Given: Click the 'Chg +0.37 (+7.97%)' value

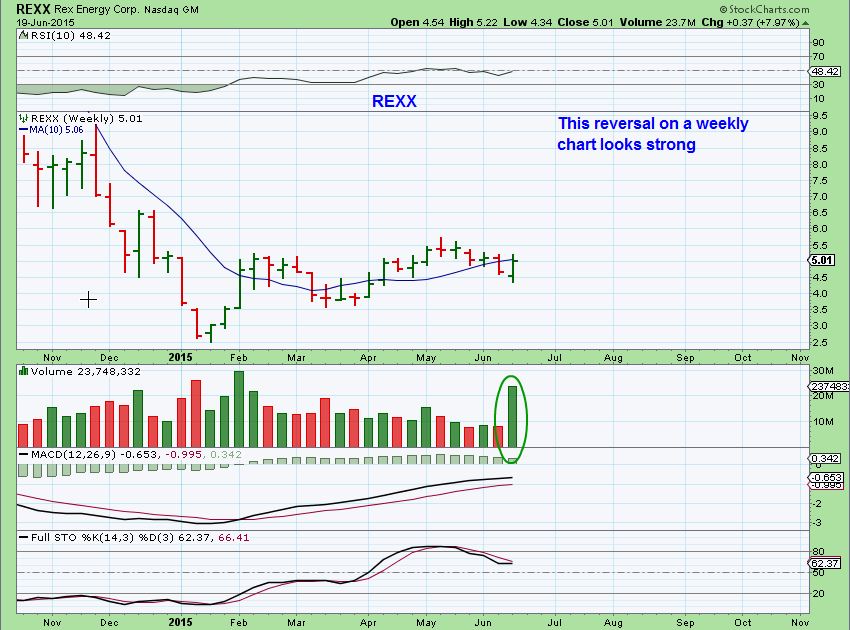Looking at the screenshot, I should tap(751, 22).
